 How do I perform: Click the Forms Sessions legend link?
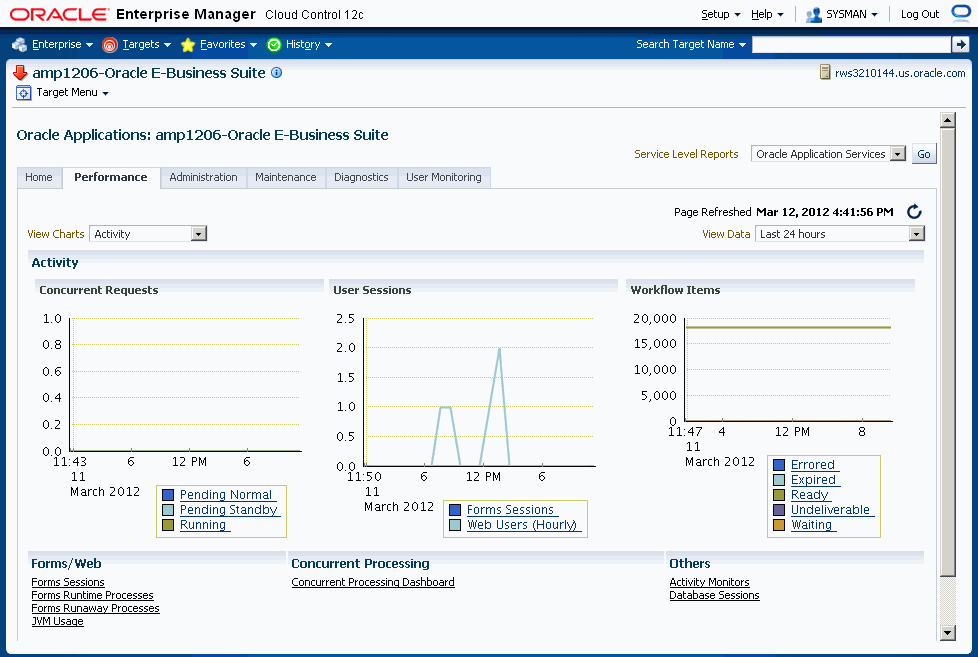512,510
